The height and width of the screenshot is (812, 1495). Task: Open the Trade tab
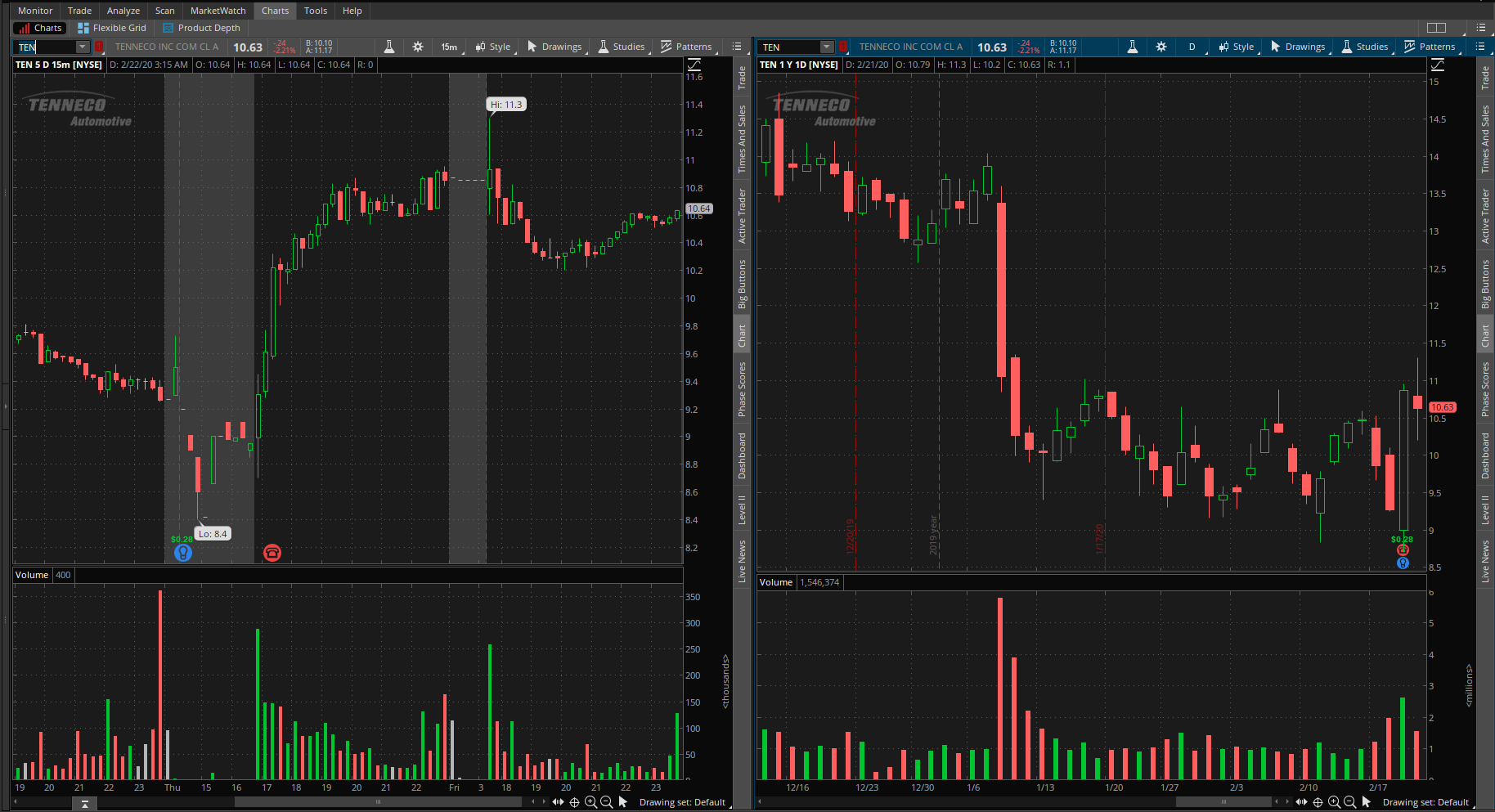[x=79, y=11]
